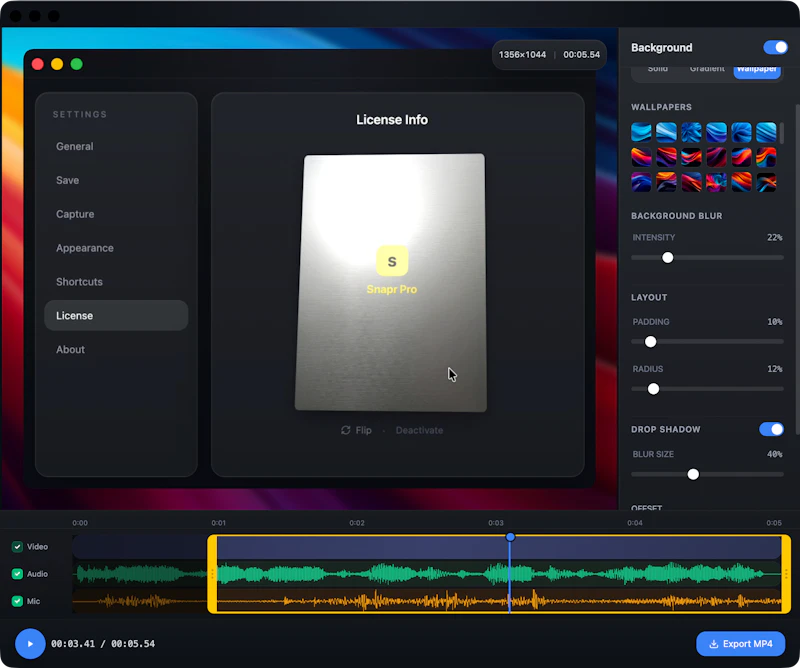Click the right panel vertical scrollbar
Image resolution: width=800 pixels, height=668 pixels.
tap(797, 270)
